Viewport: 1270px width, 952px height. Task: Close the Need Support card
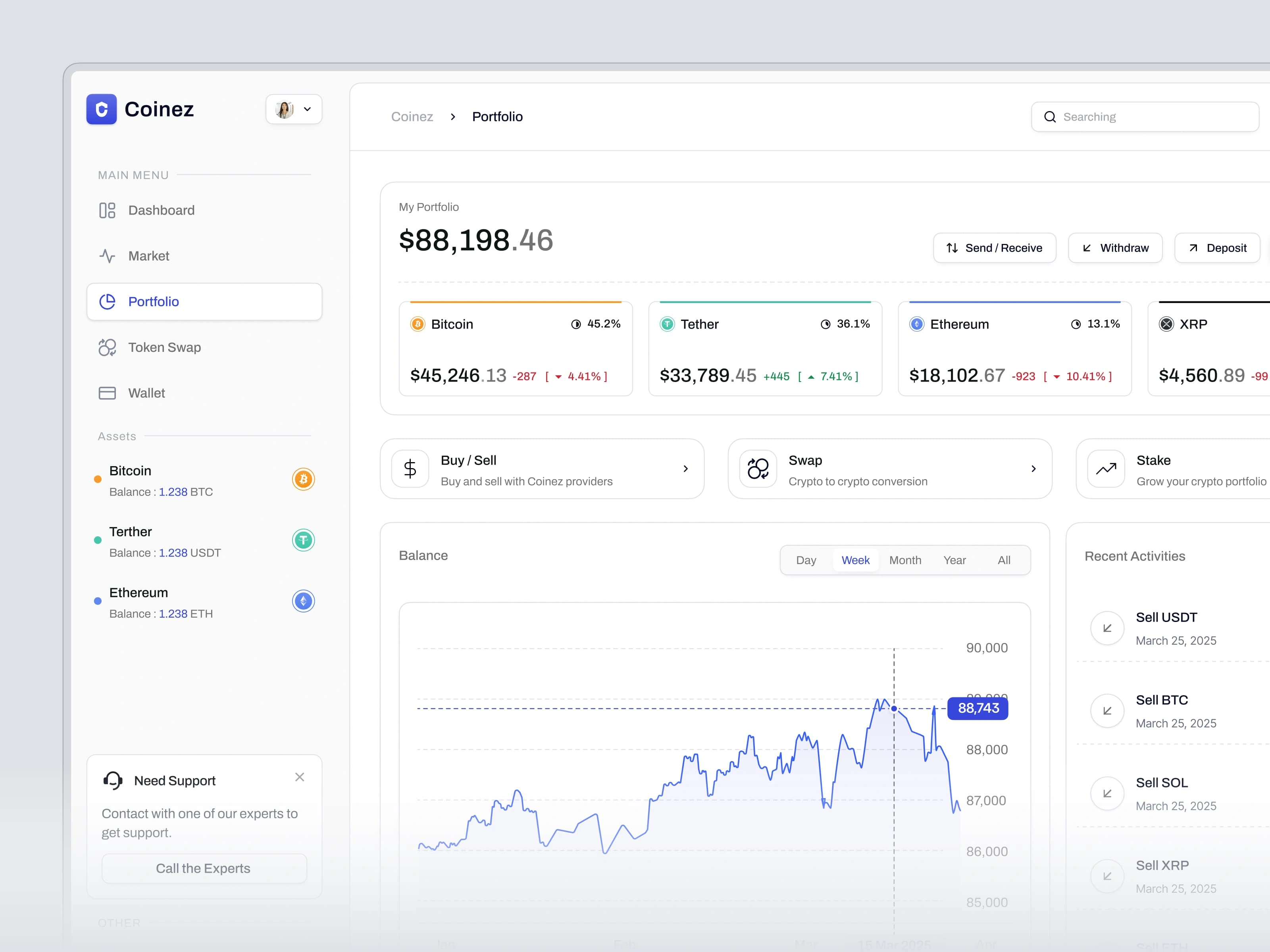(x=300, y=777)
